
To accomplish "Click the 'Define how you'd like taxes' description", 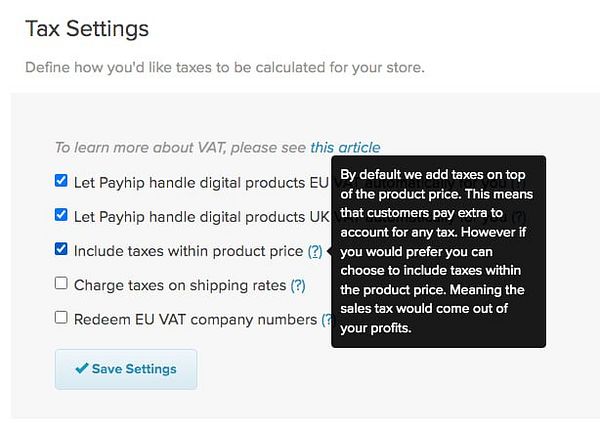I will click(225, 69).
